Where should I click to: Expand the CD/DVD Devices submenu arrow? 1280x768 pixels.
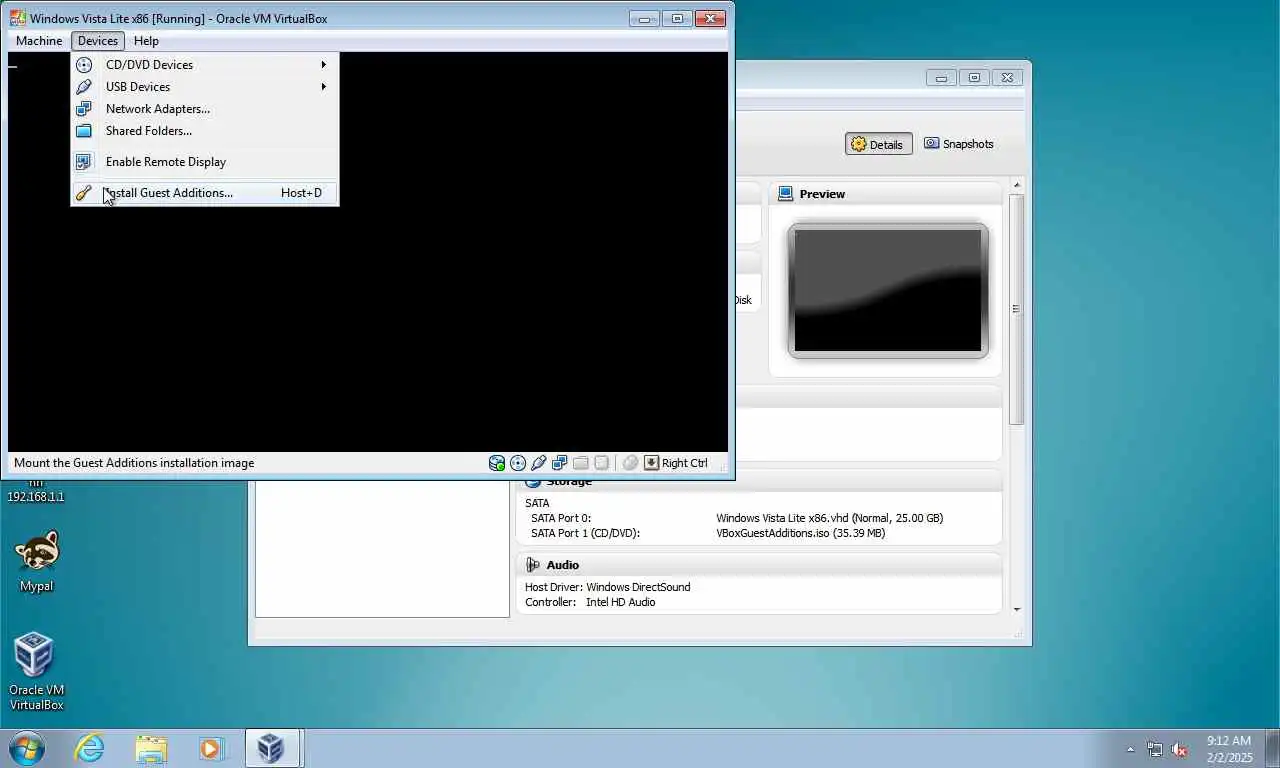pyautogui.click(x=323, y=65)
